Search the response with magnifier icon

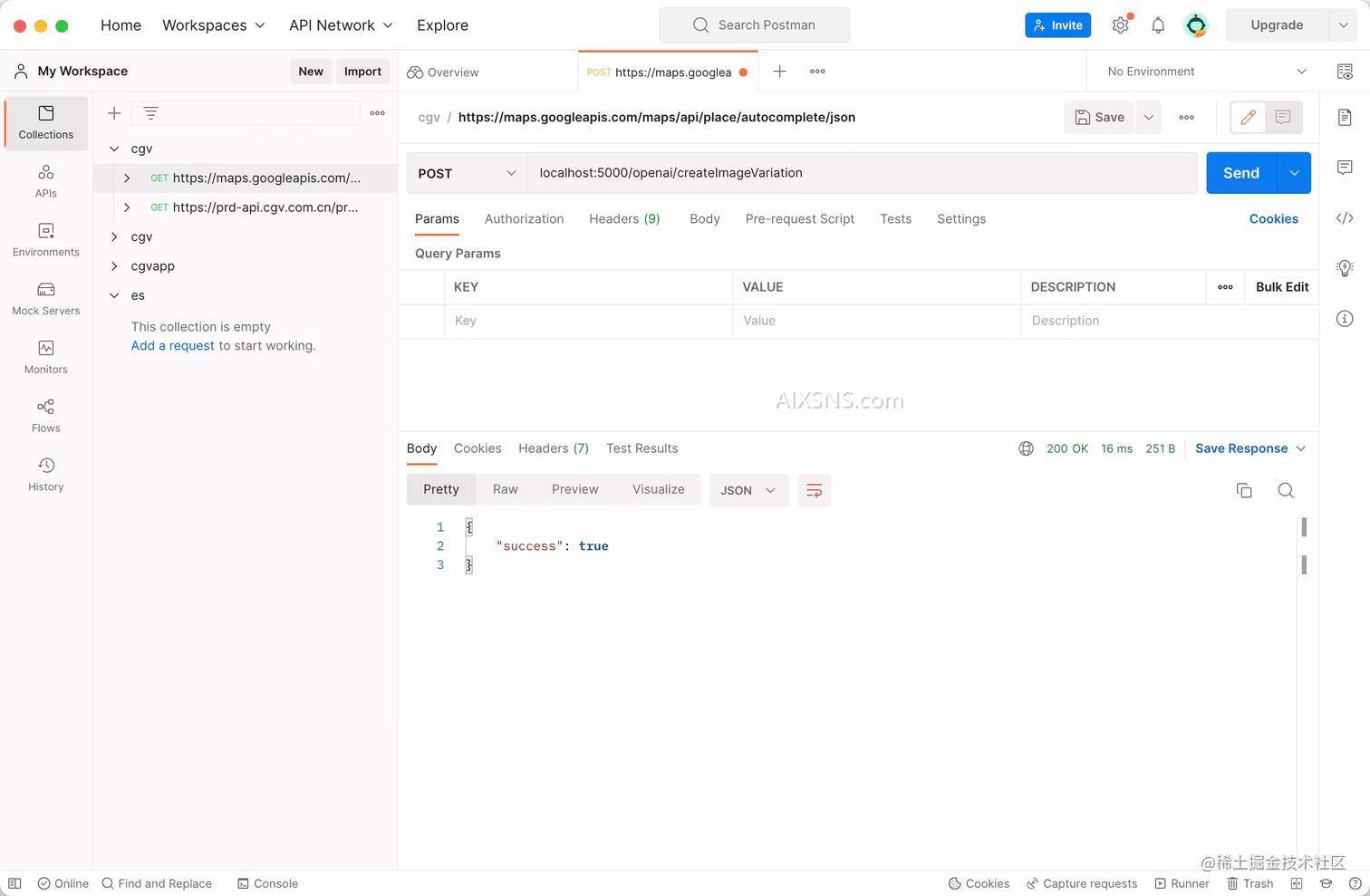coord(1286,490)
